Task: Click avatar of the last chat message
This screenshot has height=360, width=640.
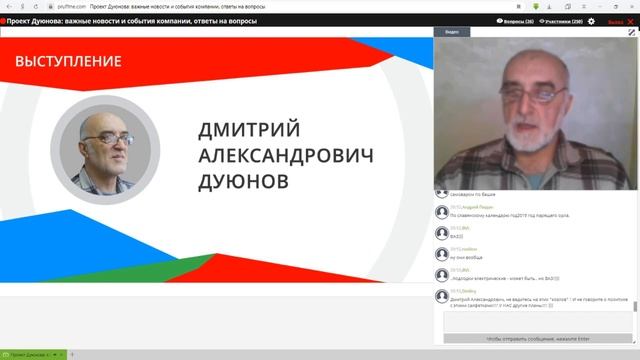Action: coord(442,296)
